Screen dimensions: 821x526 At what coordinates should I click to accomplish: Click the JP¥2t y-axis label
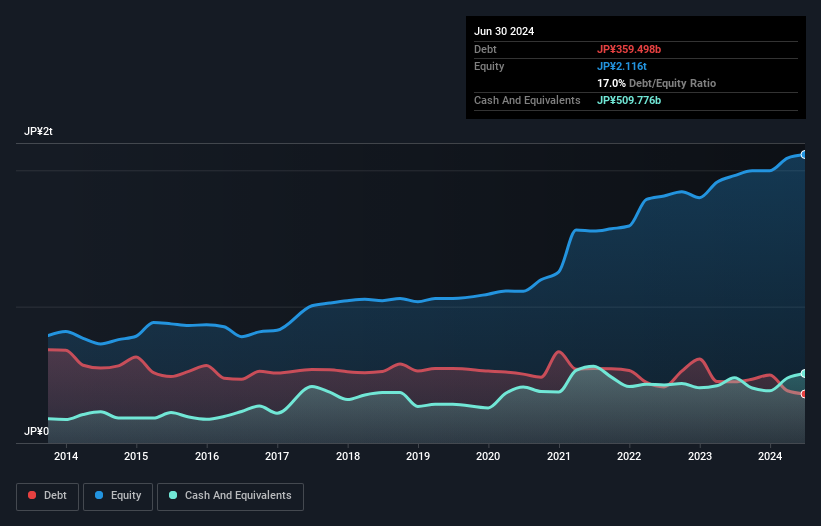pyautogui.click(x=38, y=131)
